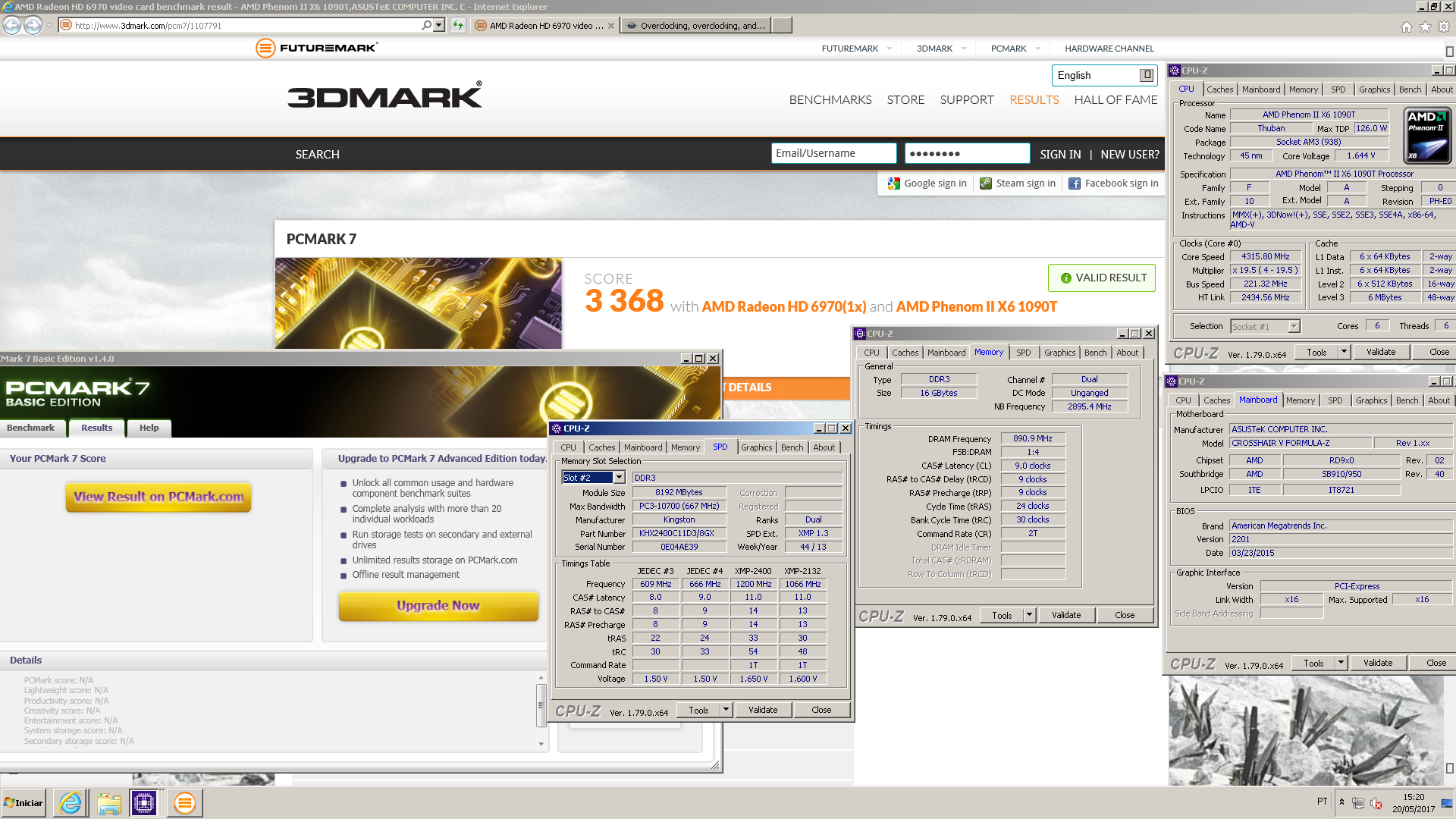Sign in using the Facebook icon link

point(1113,183)
